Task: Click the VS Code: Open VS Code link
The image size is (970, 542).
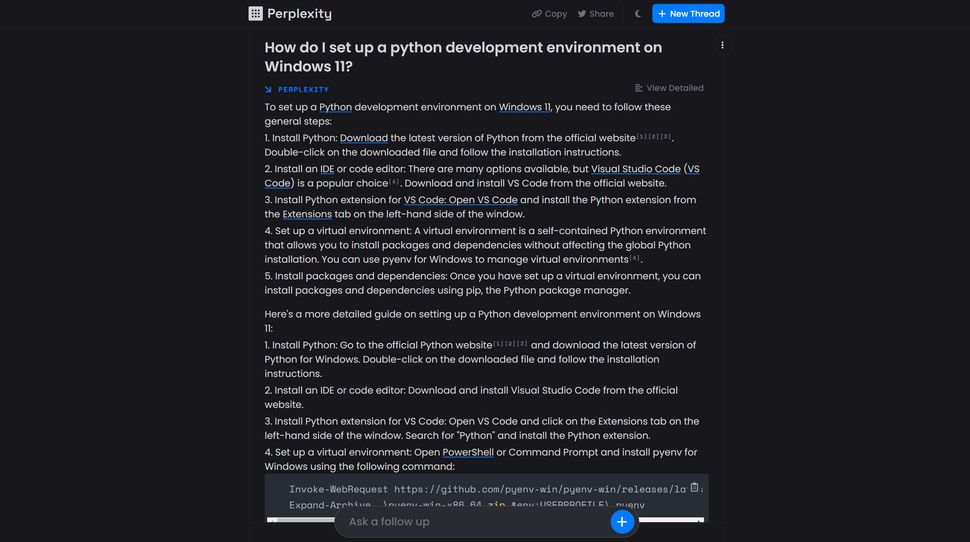Action: pyautogui.click(x=460, y=200)
